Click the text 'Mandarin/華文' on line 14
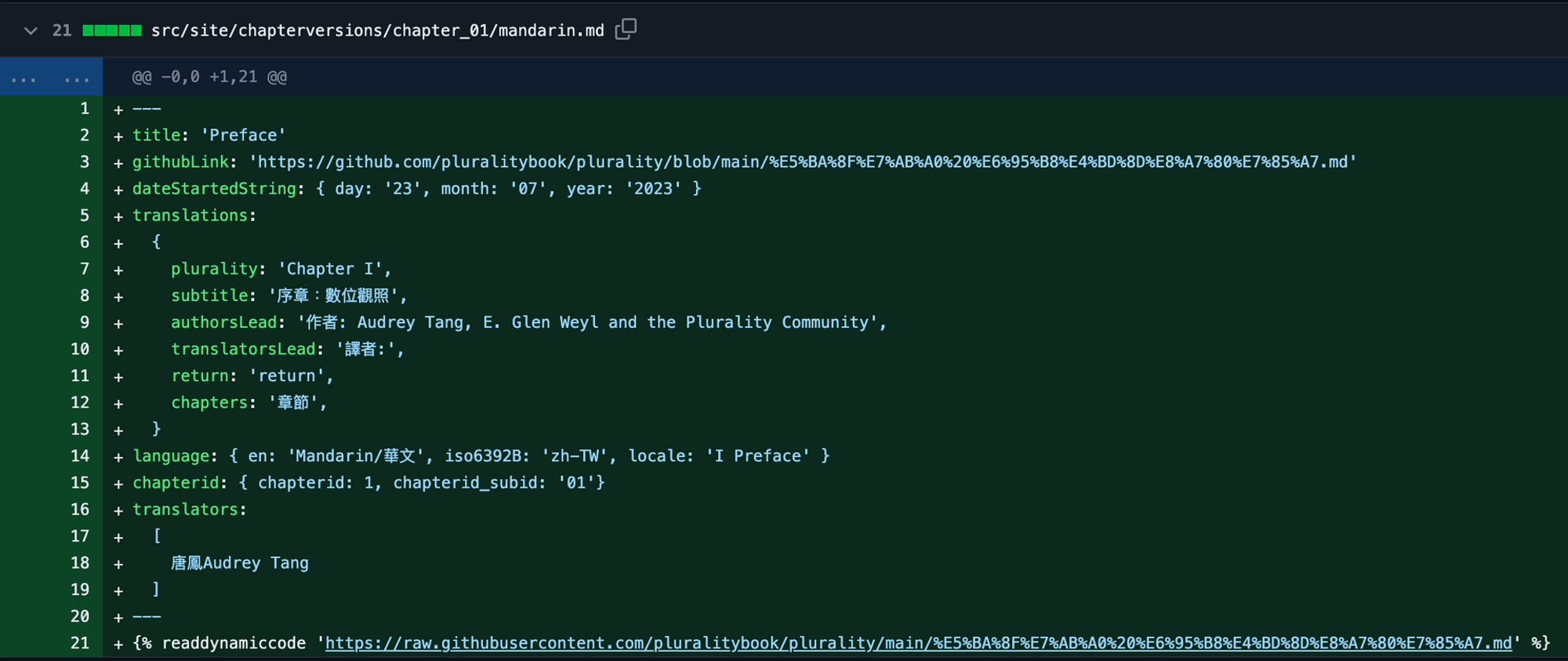This screenshot has width=1568, height=661. [357, 456]
